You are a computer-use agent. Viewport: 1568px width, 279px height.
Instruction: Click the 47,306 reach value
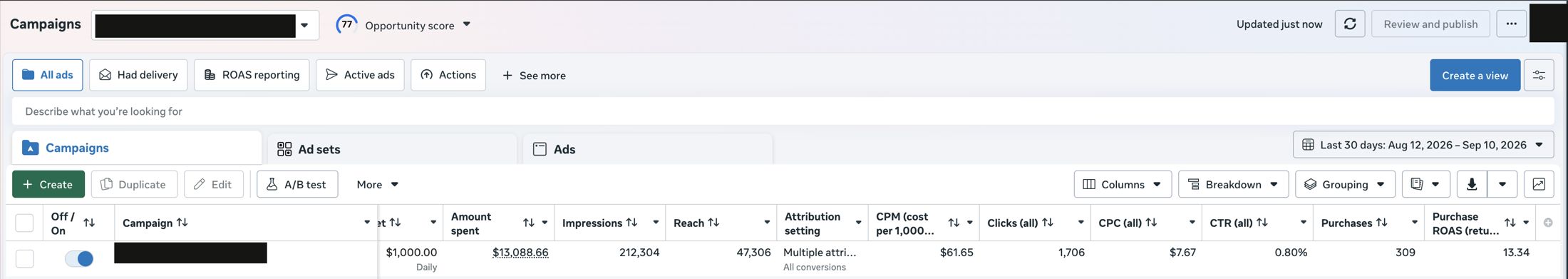click(x=753, y=253)
